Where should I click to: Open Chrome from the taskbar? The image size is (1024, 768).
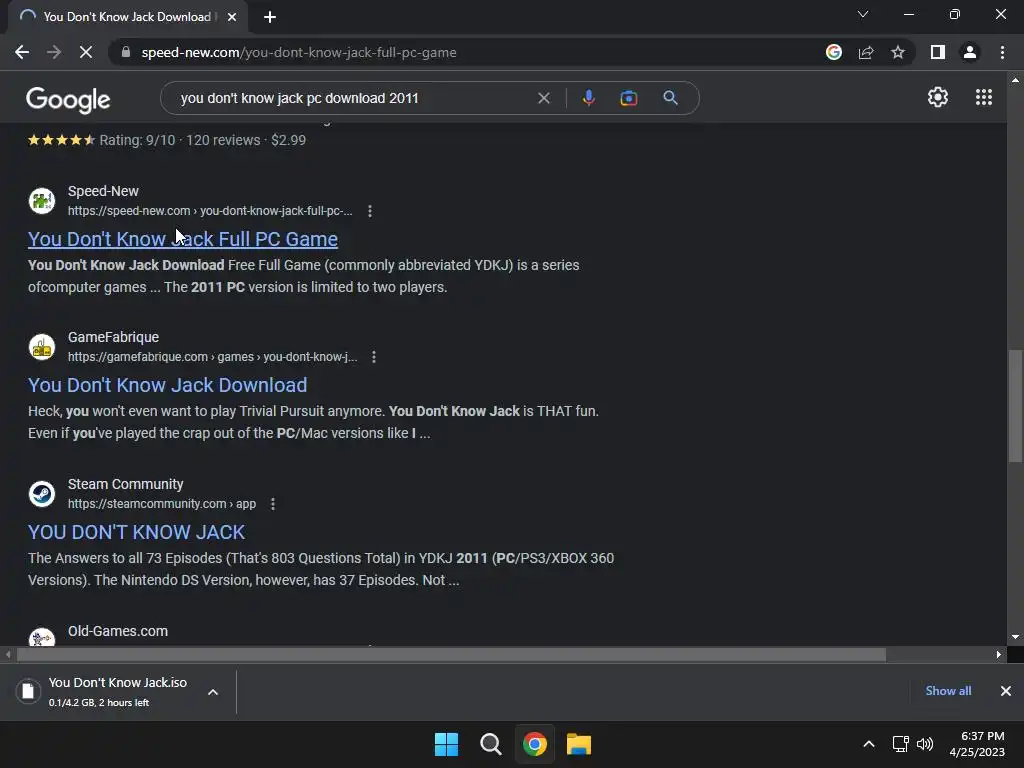534,744
